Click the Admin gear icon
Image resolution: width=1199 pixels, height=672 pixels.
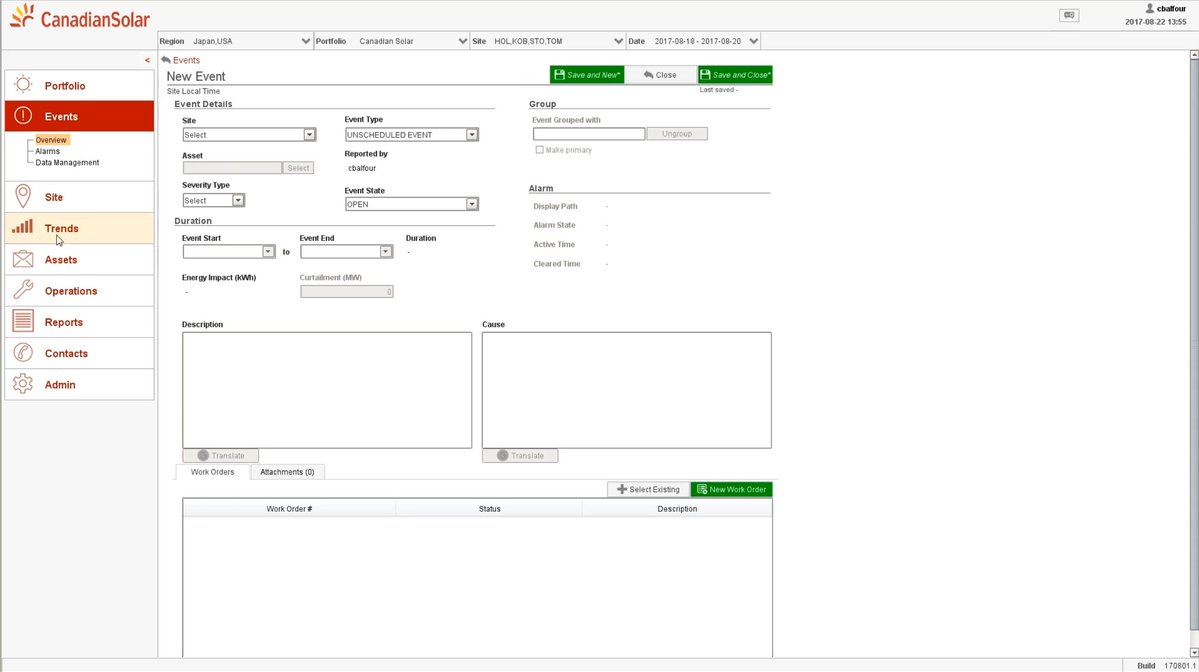[23, 384]
